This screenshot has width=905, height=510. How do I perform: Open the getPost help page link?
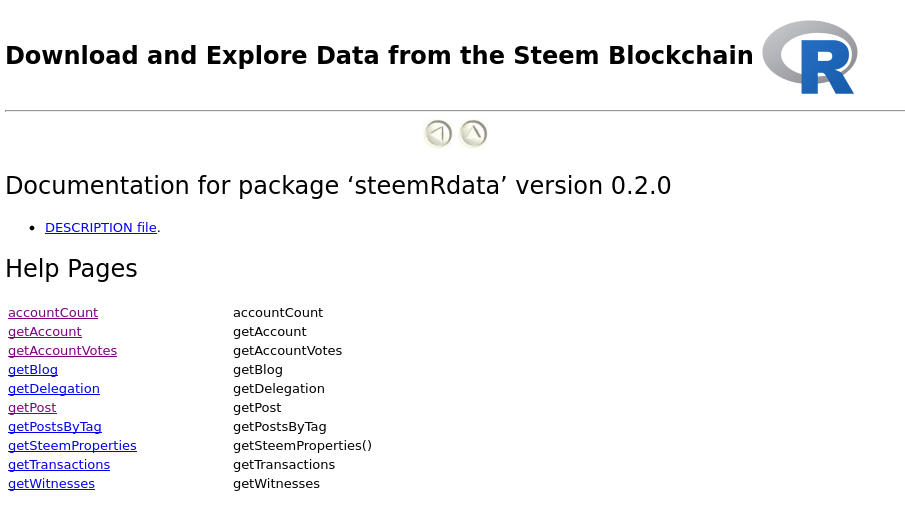(x=32, y=408)
